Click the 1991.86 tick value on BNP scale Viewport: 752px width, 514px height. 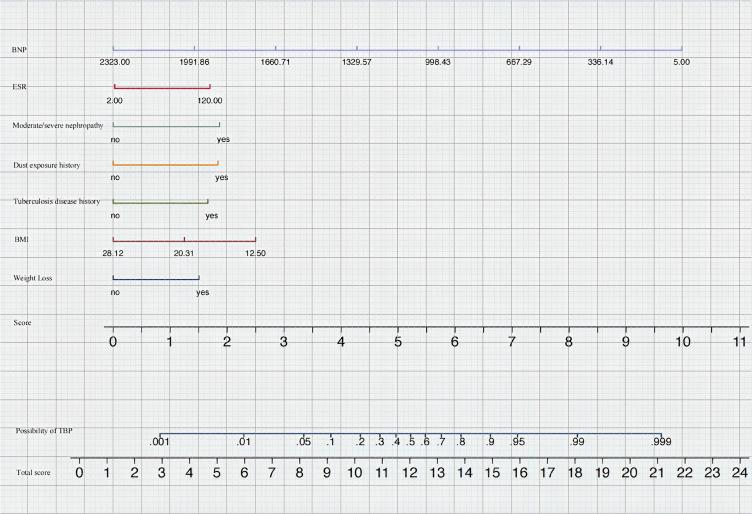click(x=192, y=62)
